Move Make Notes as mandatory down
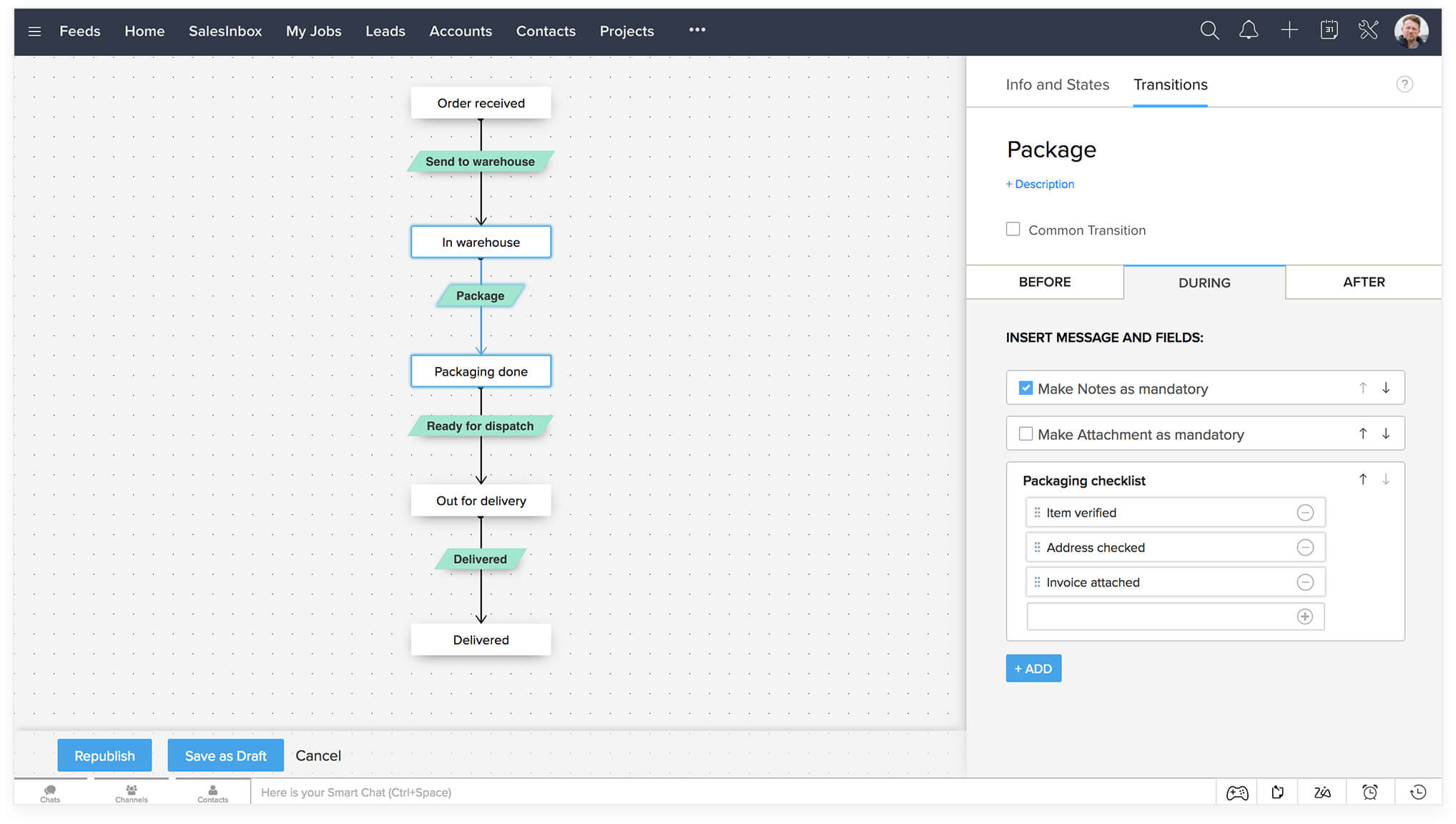 (x=1386, y=388)
